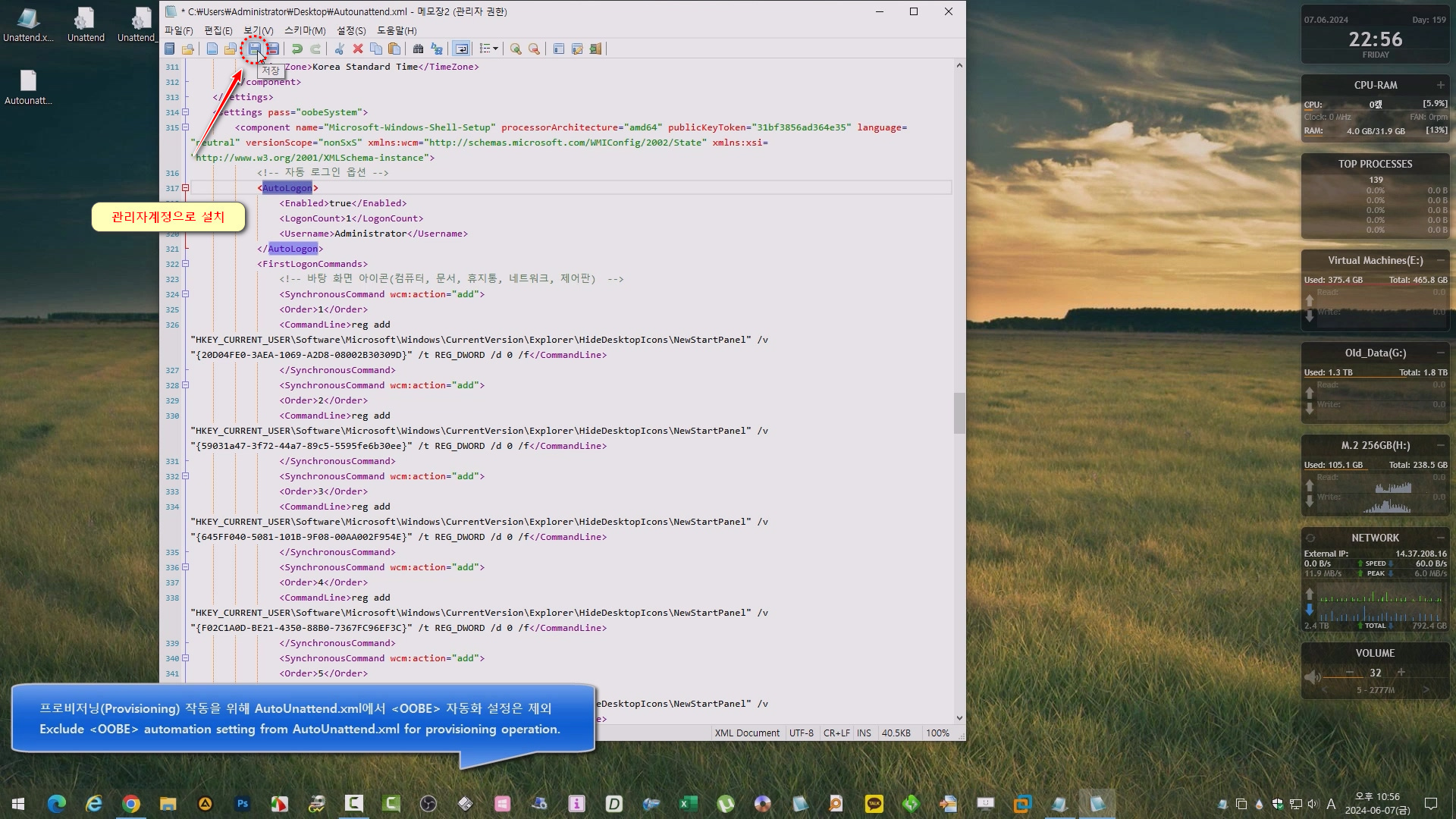Viewport: 1456px width, 819px height.
Task: Click the XML Document status label
Action: [746, 733]
